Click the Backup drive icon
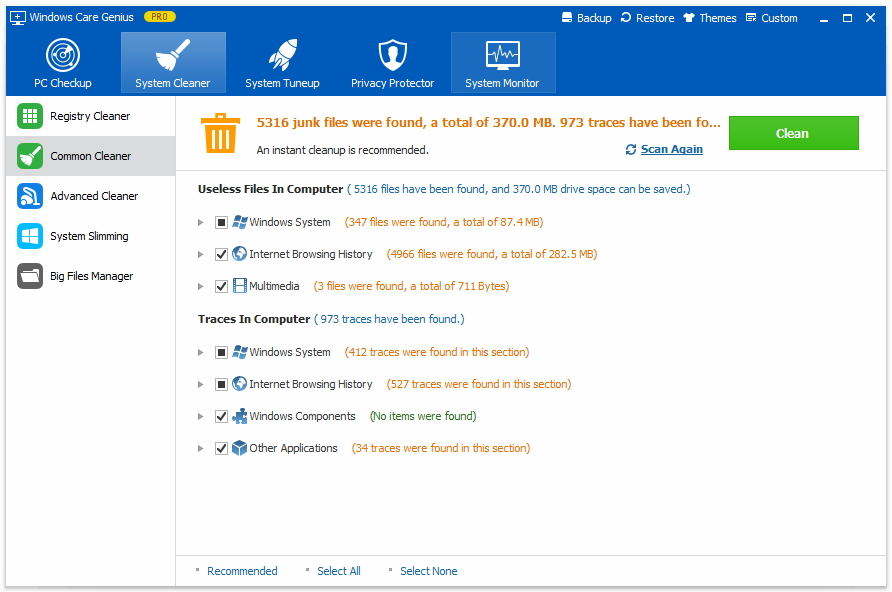This screenshot has height=592, width=892. tap(567, 18)
